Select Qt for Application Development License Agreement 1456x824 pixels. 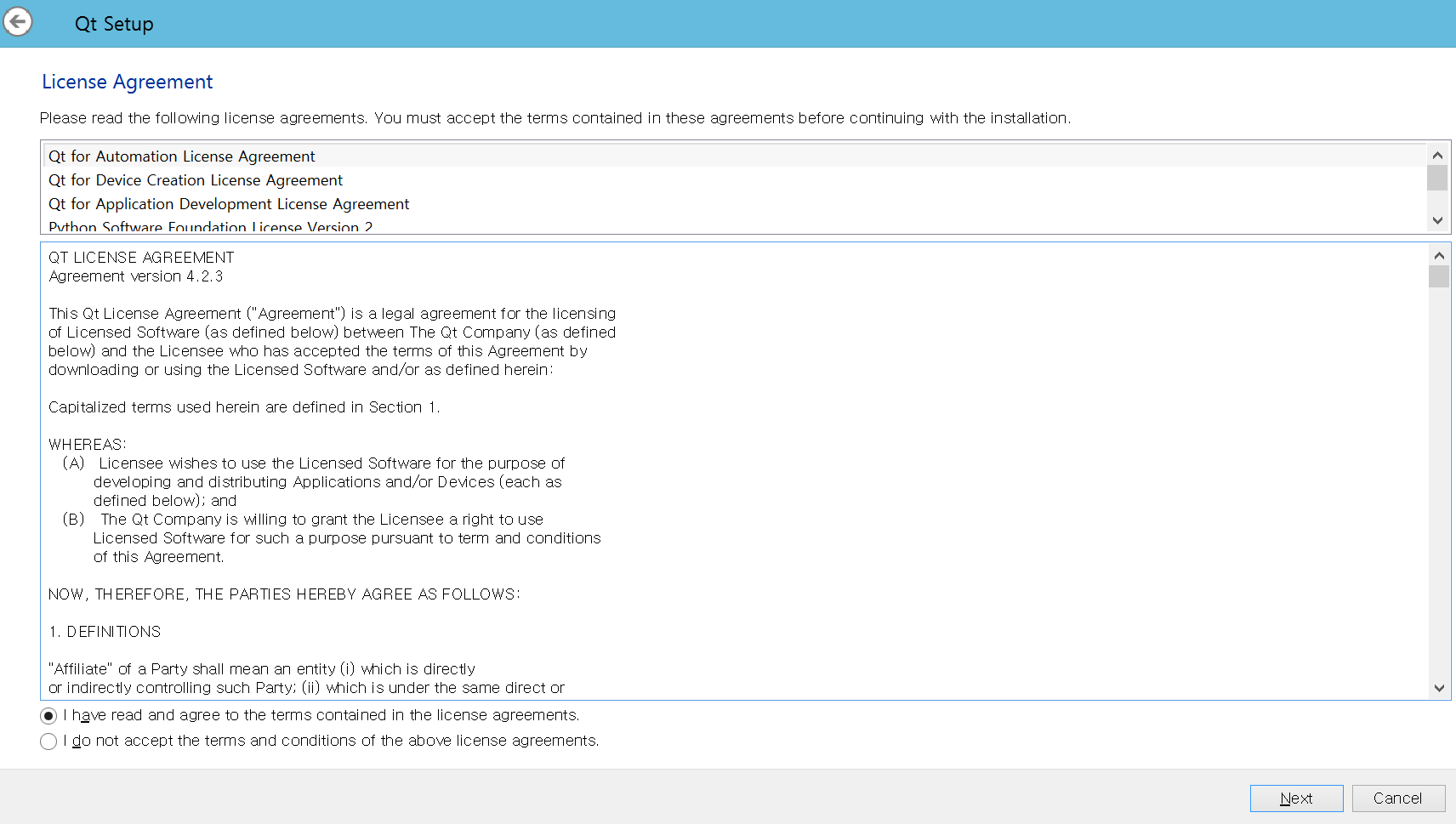coord(735,204)
